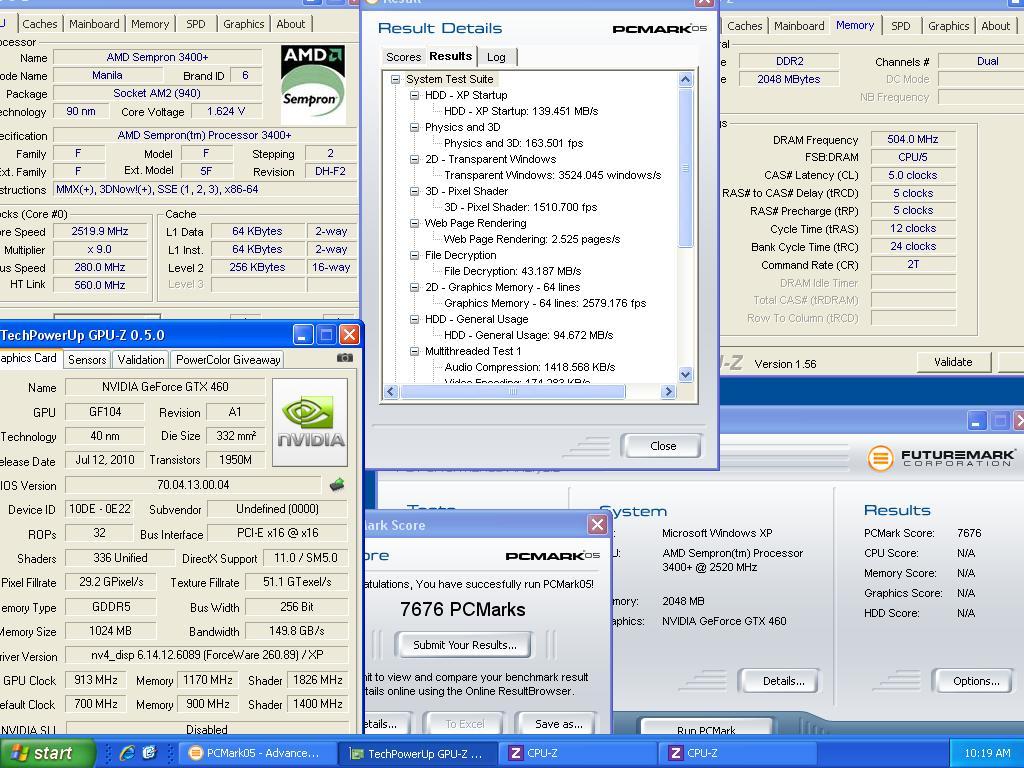The width and height of the screenshot is (1024, 768).
Task: Click the AMD Sempron logo in CPU-Z
Action: [x=312, y=84]
